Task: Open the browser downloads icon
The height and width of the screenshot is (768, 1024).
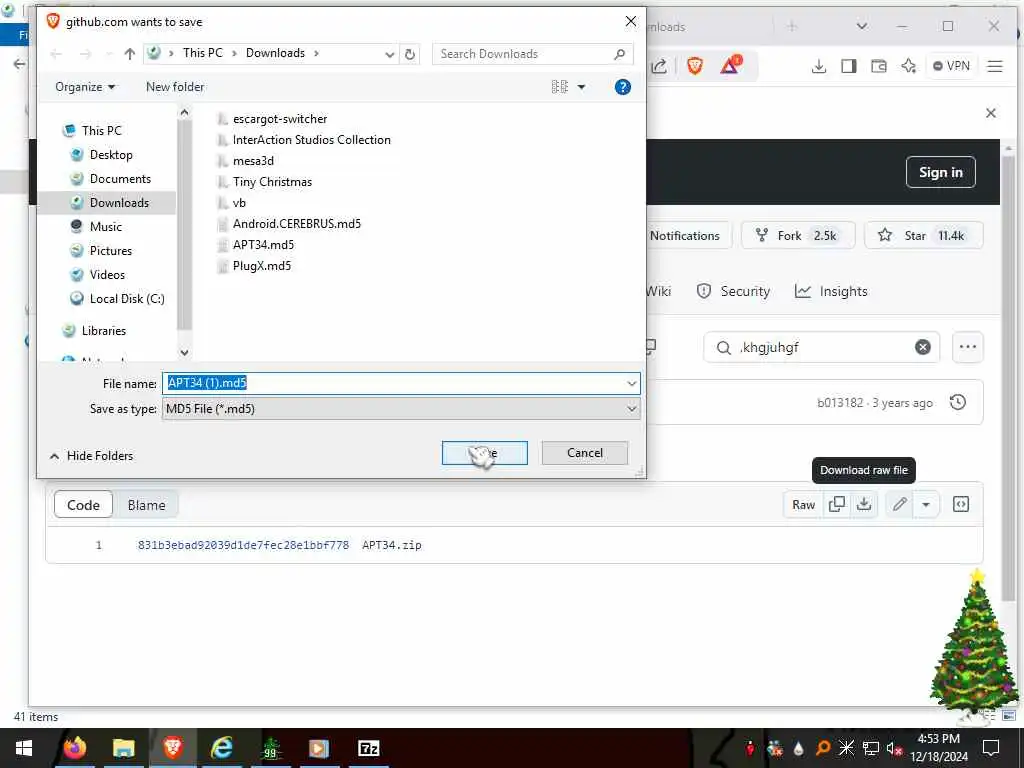Action: click(818, 66)
